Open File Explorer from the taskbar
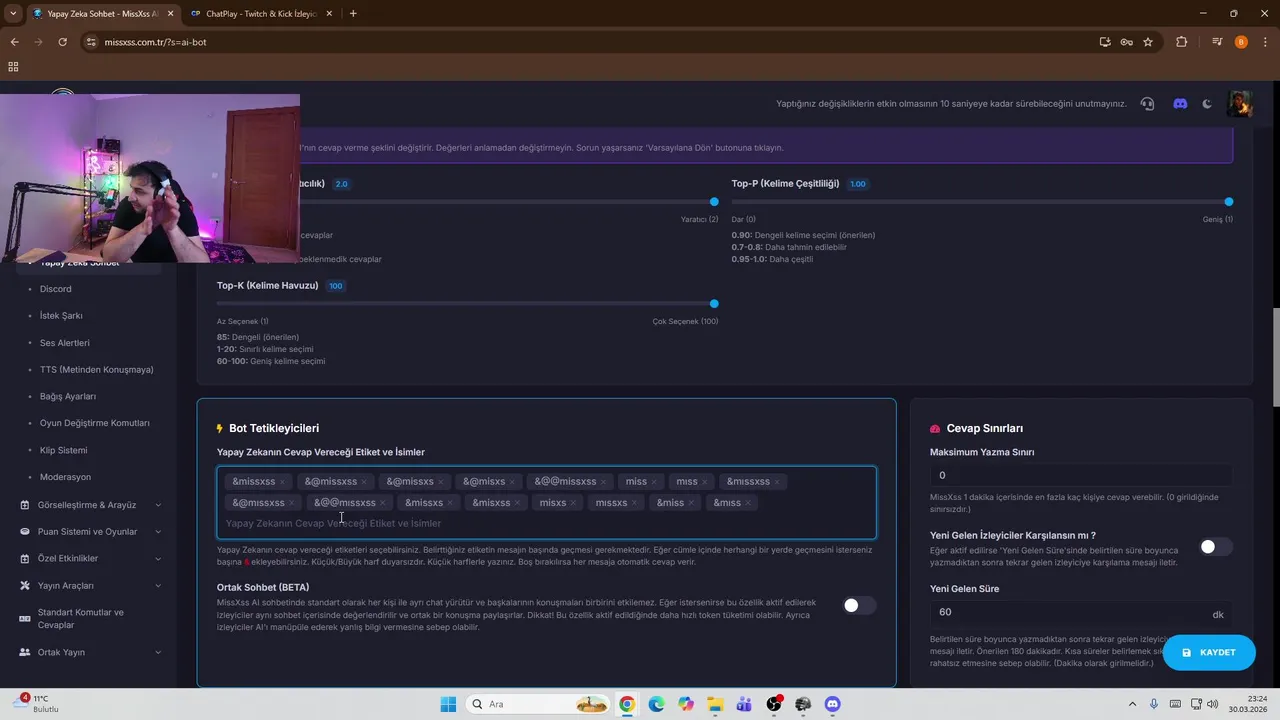The width and height of the screenshot is (1280, 720). click(715, 704)
